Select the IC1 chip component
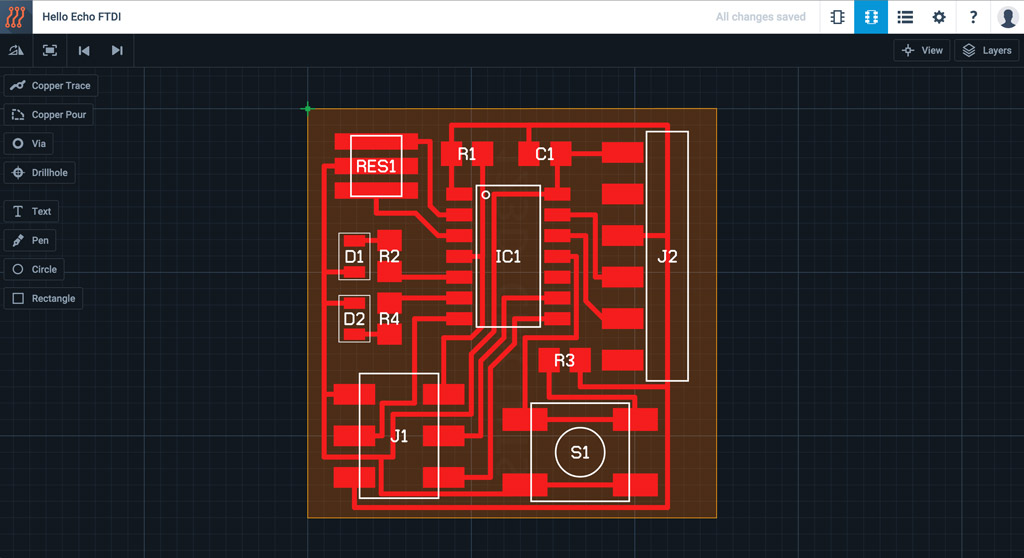Image resolution: width=1024 pixels, height=558 pixels. point(508,256)
